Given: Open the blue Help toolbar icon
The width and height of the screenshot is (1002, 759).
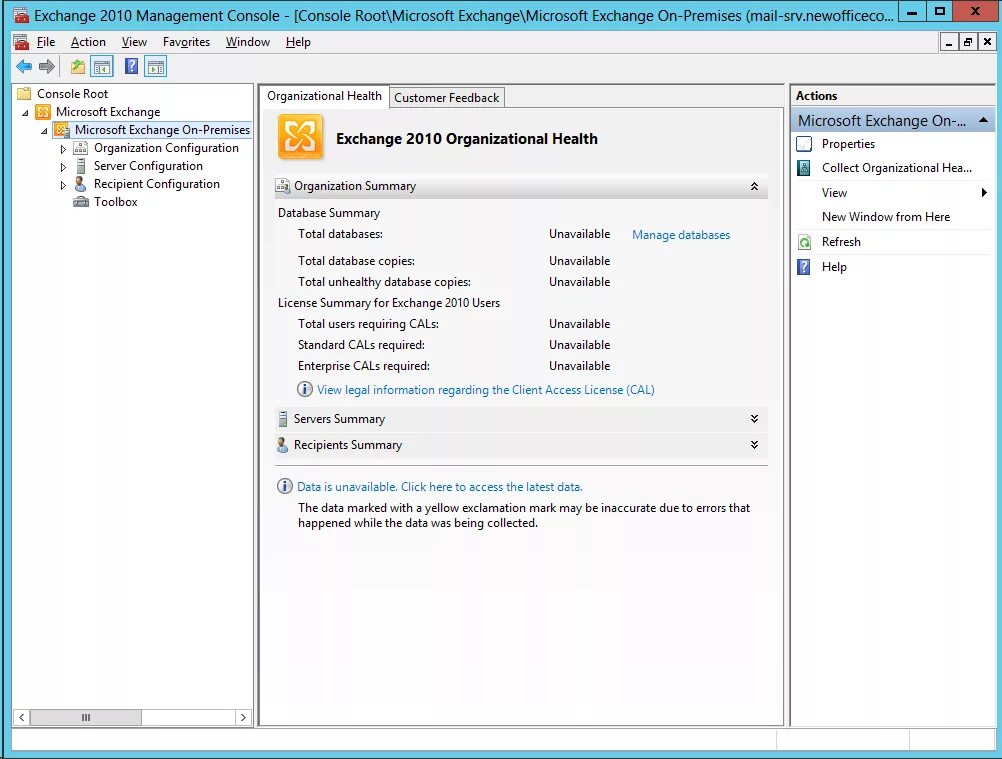Looking at the screenshot, I should tap(131, 66).
